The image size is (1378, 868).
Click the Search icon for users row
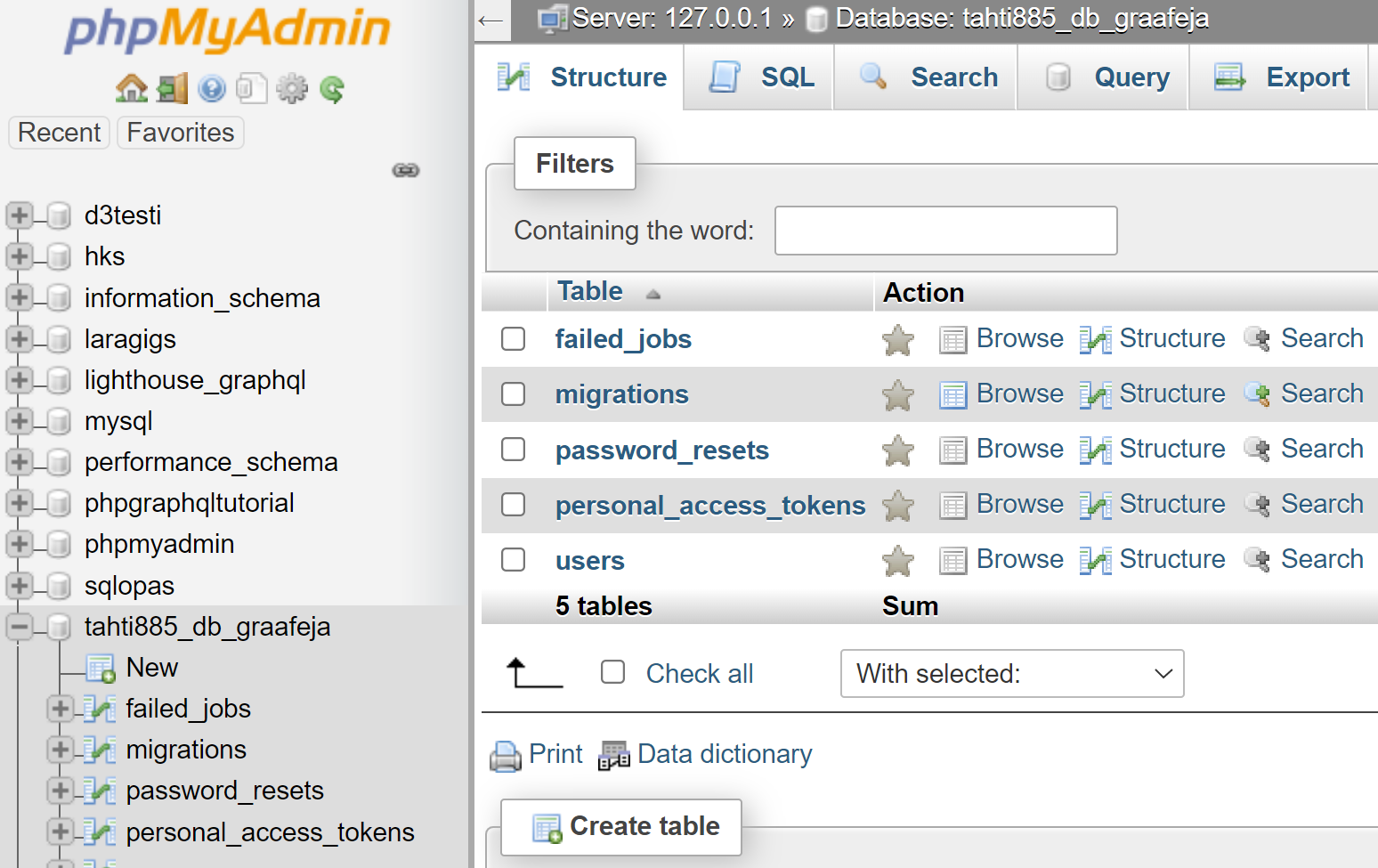click(x=1257, y=559)
